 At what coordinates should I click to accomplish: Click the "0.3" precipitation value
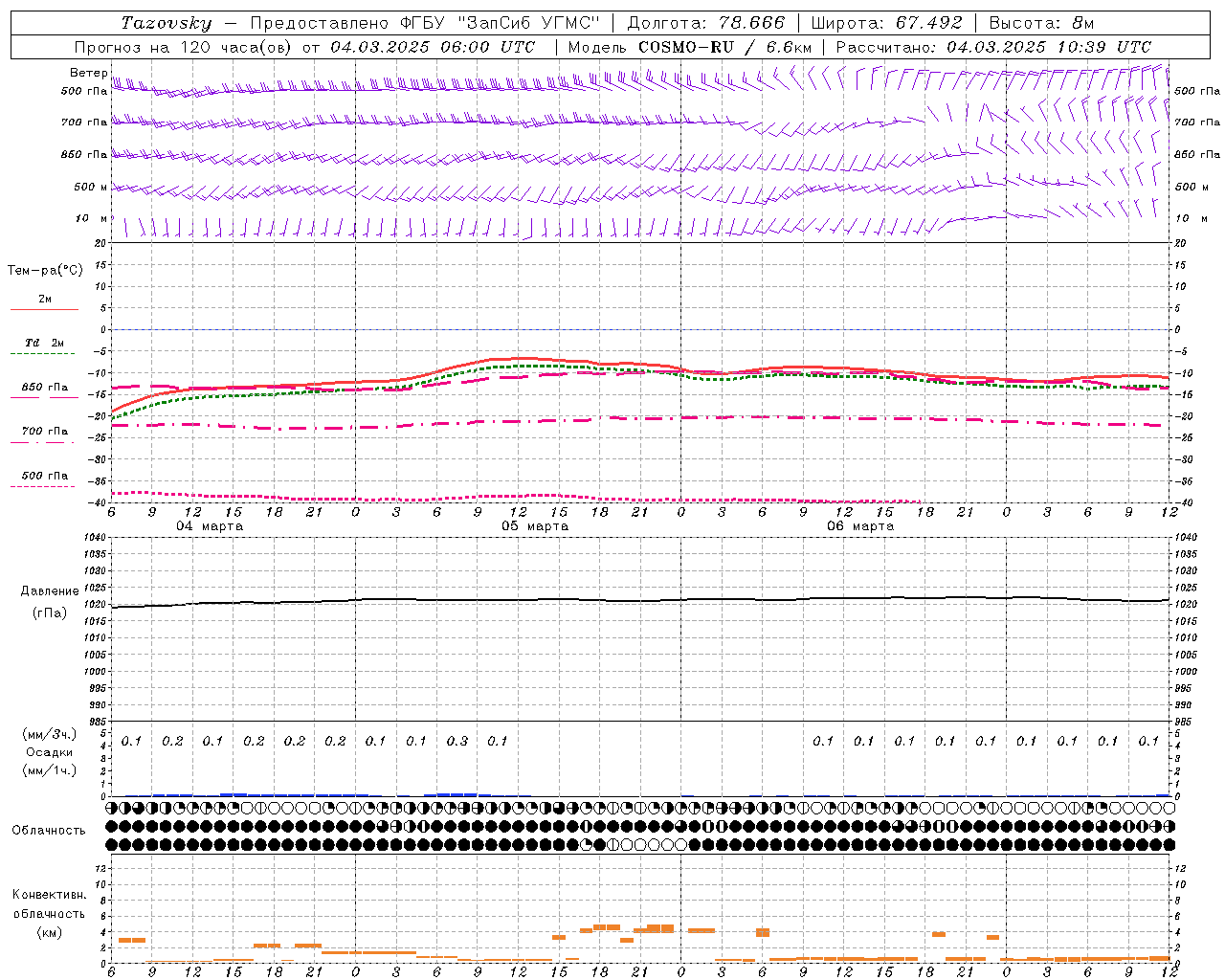coord(457,741)
